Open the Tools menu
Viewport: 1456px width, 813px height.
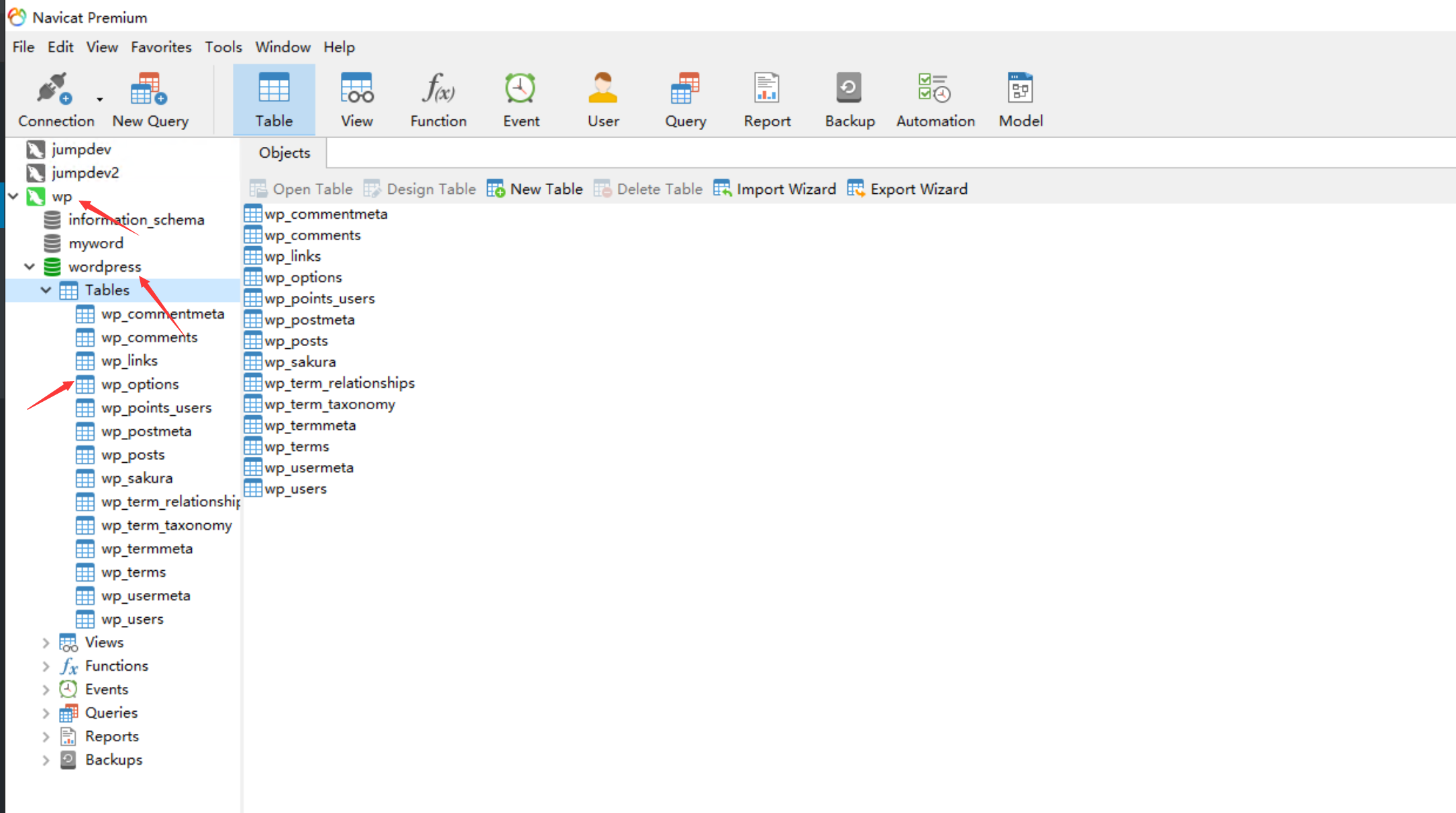pos(223,47)
